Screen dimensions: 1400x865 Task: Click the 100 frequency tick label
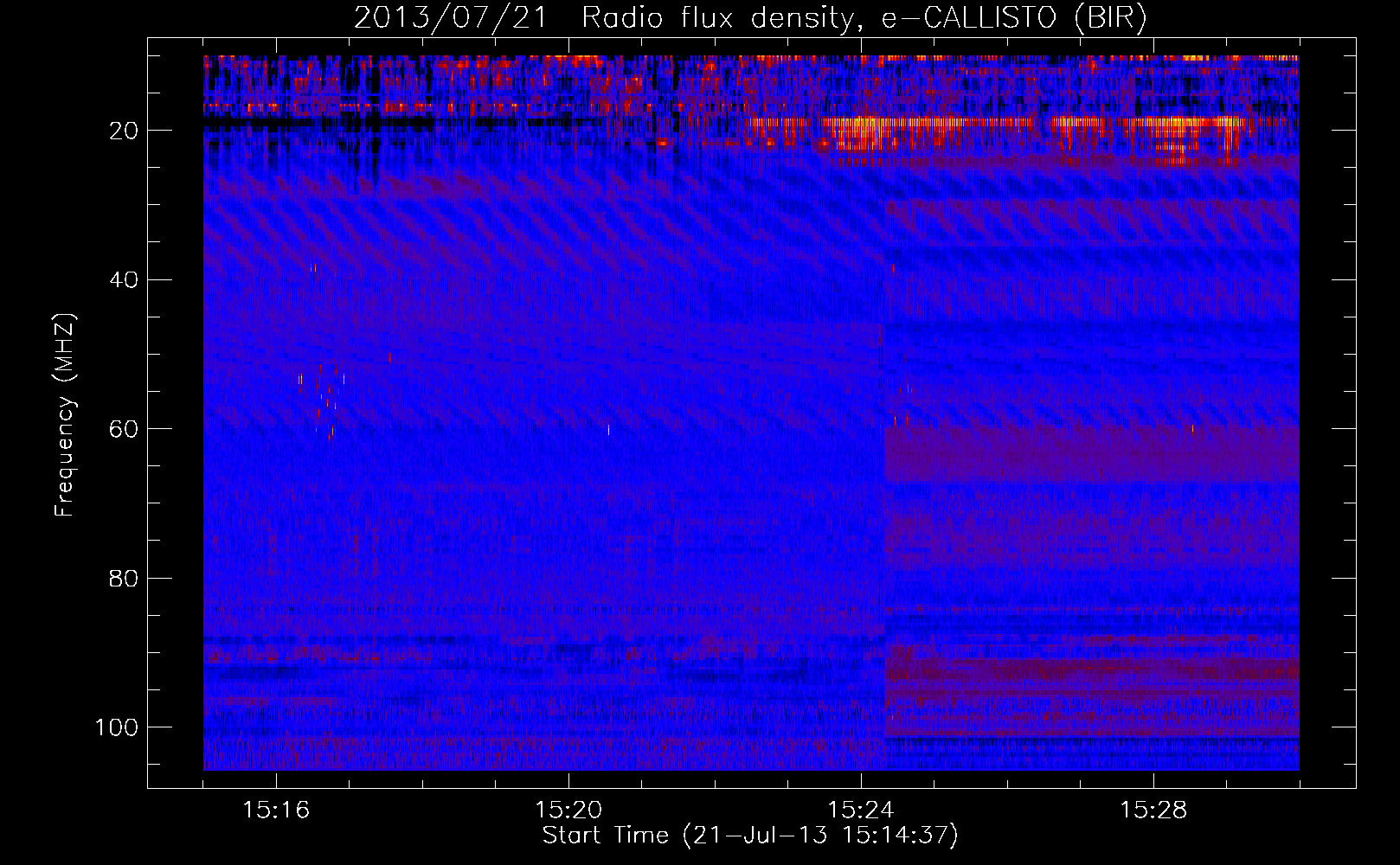[x=117, y=727]
